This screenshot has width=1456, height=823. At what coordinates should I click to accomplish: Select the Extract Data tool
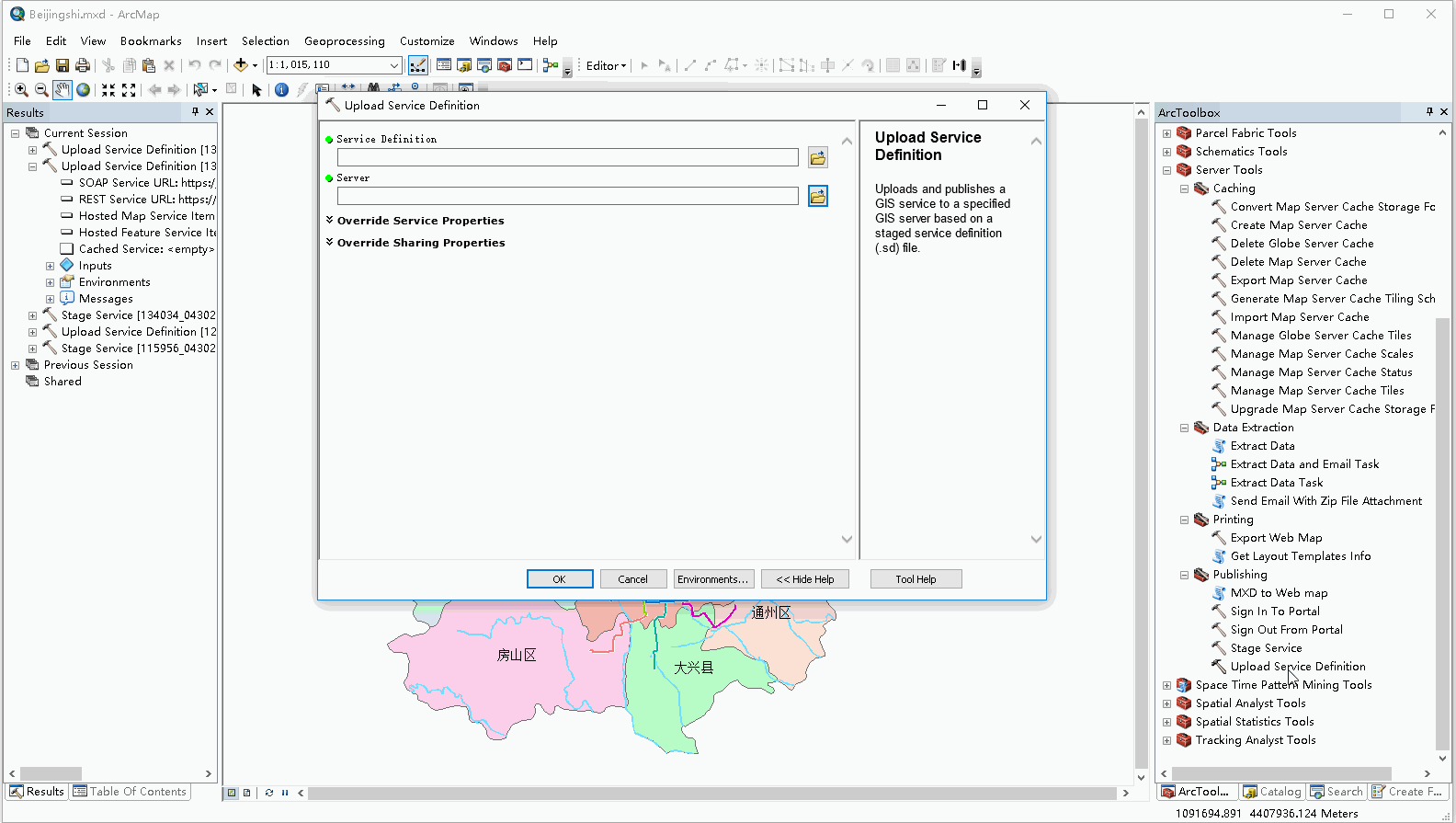coord(1262,446)
